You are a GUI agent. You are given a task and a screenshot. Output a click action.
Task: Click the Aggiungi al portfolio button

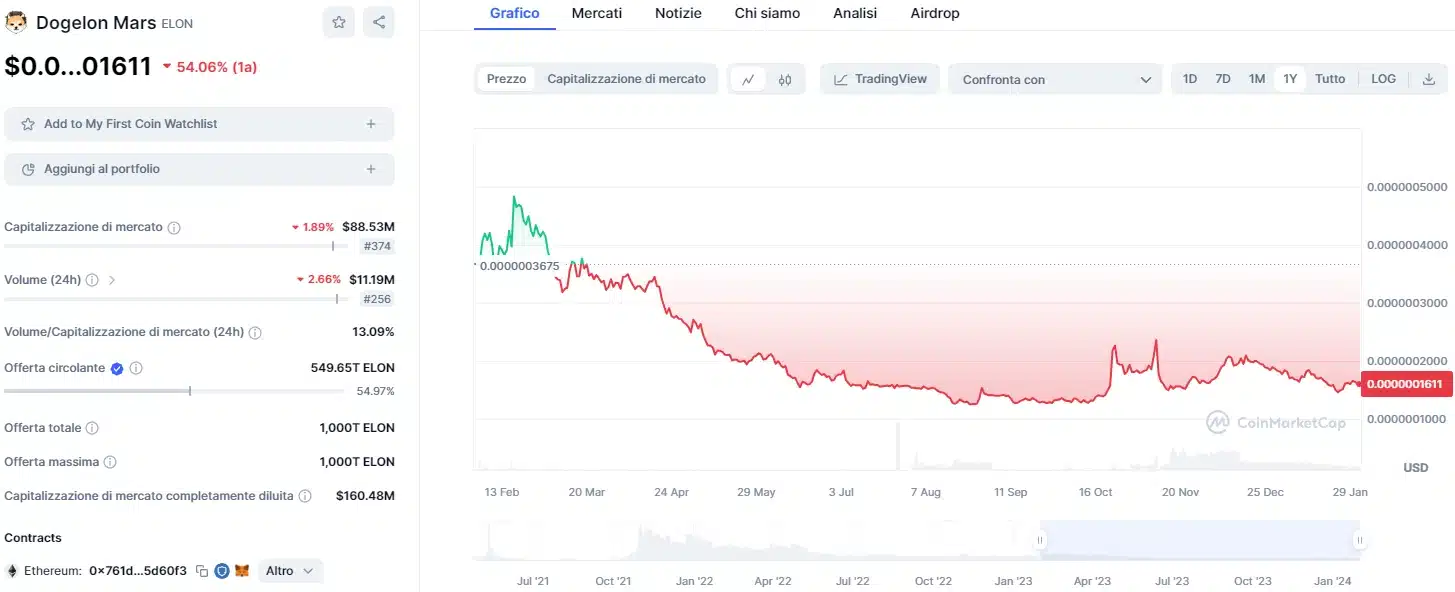click(x=199, y=169)
